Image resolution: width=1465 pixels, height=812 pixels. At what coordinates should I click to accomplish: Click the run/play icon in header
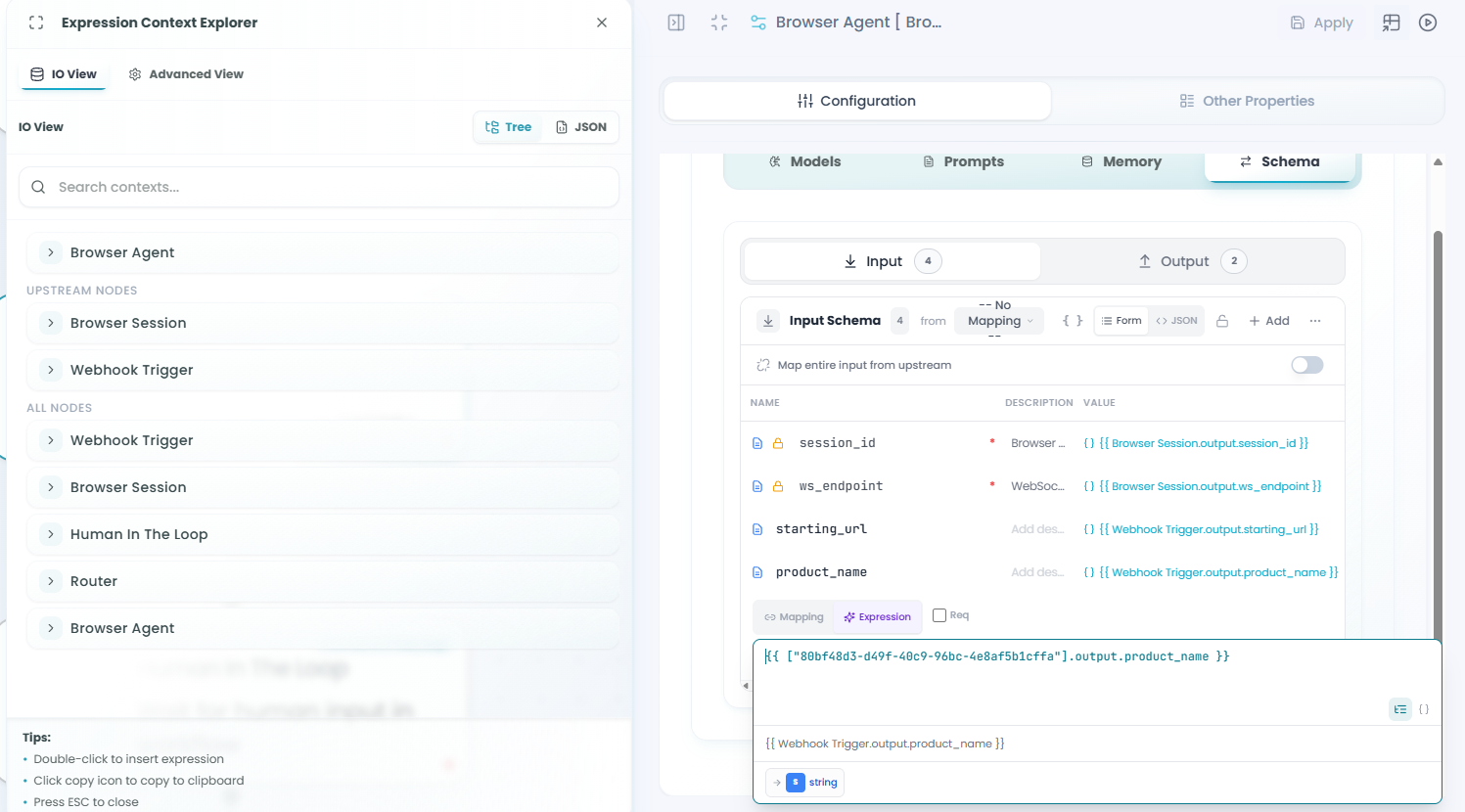click(1428, 23)
